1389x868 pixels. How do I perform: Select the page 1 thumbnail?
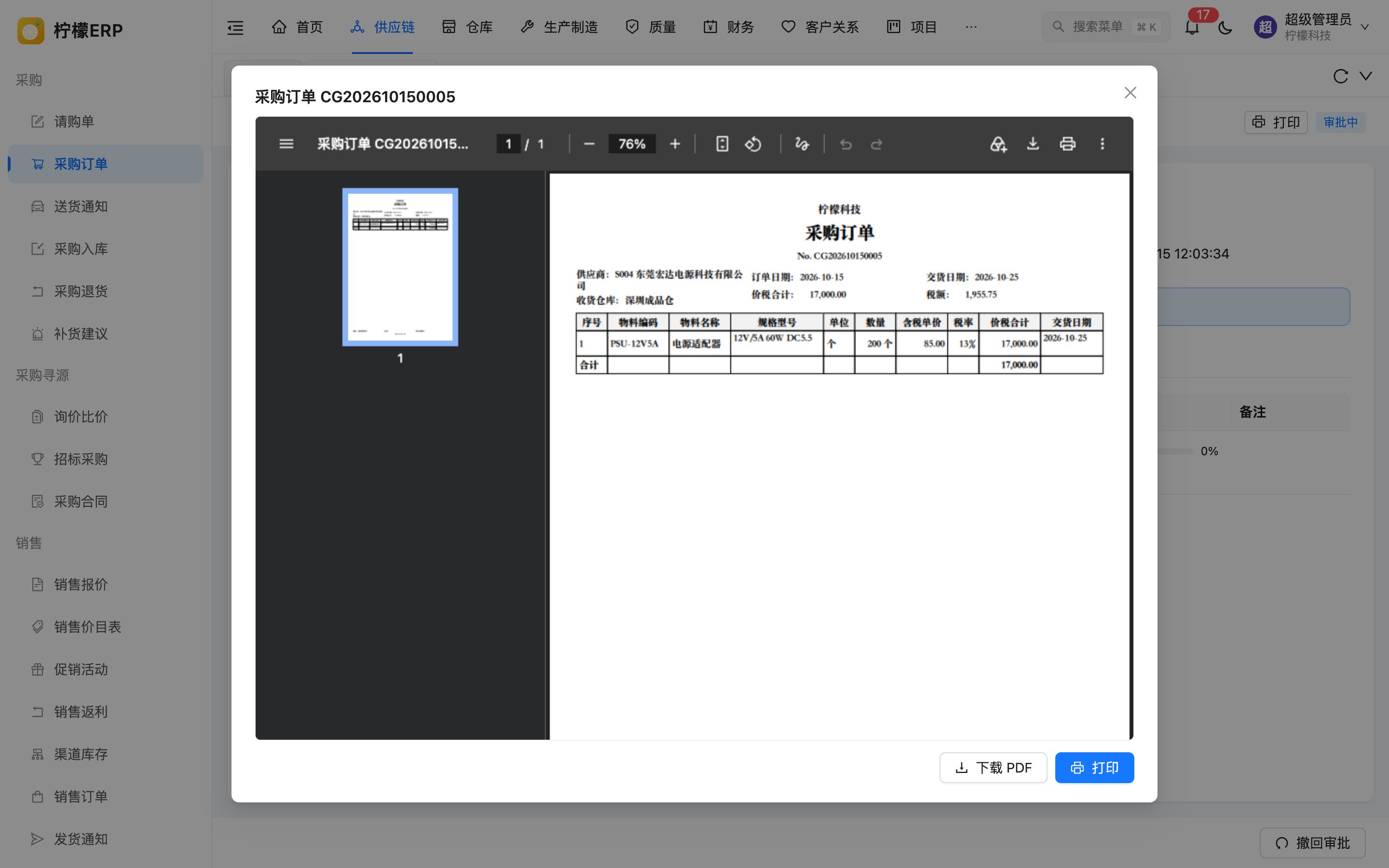(400, 267)
